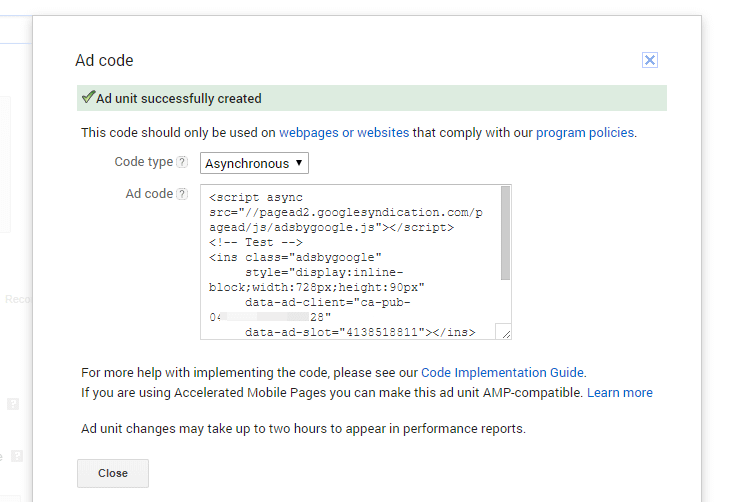Open the 'webpages or websites' link
Screen dimensions: 741x502
pyautogui.click(x=343, y=132)
